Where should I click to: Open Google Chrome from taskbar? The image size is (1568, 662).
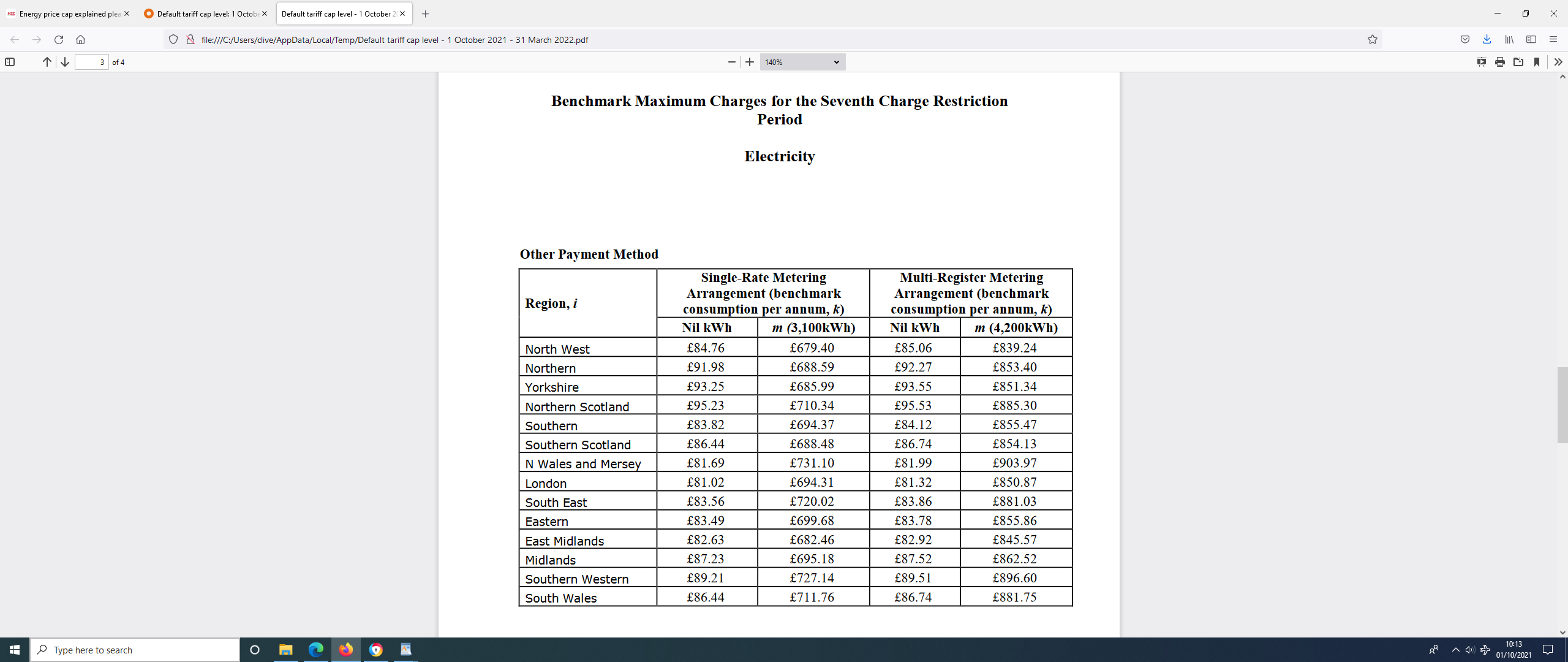tap(376, 650)
